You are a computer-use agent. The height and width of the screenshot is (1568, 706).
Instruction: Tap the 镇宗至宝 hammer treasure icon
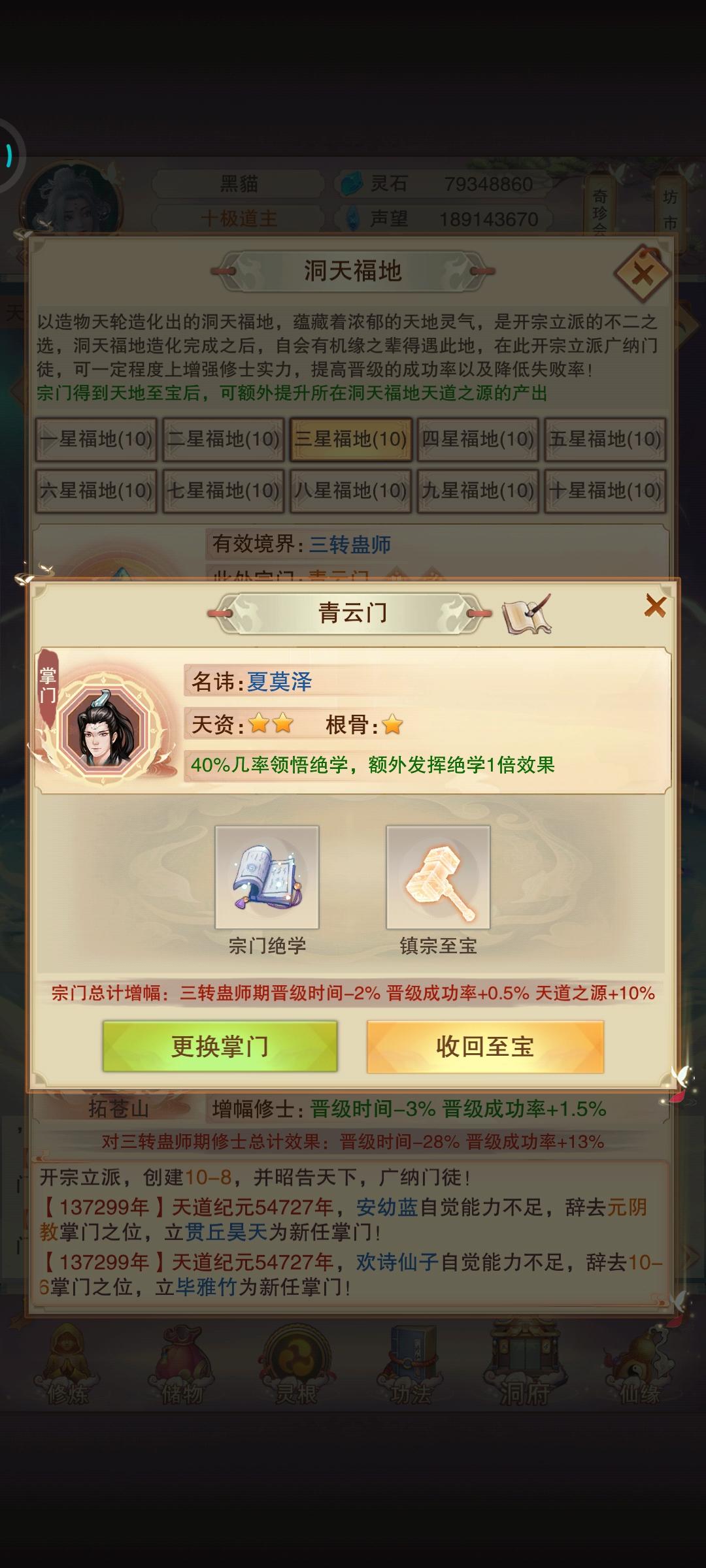pos(438,877)
